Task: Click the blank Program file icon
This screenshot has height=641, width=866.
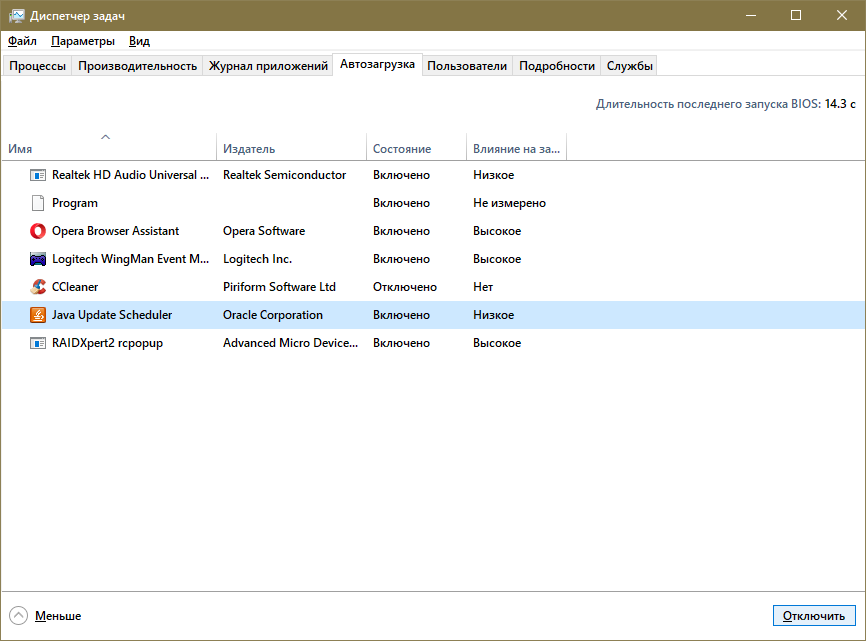Action: (x=38, y=203)
